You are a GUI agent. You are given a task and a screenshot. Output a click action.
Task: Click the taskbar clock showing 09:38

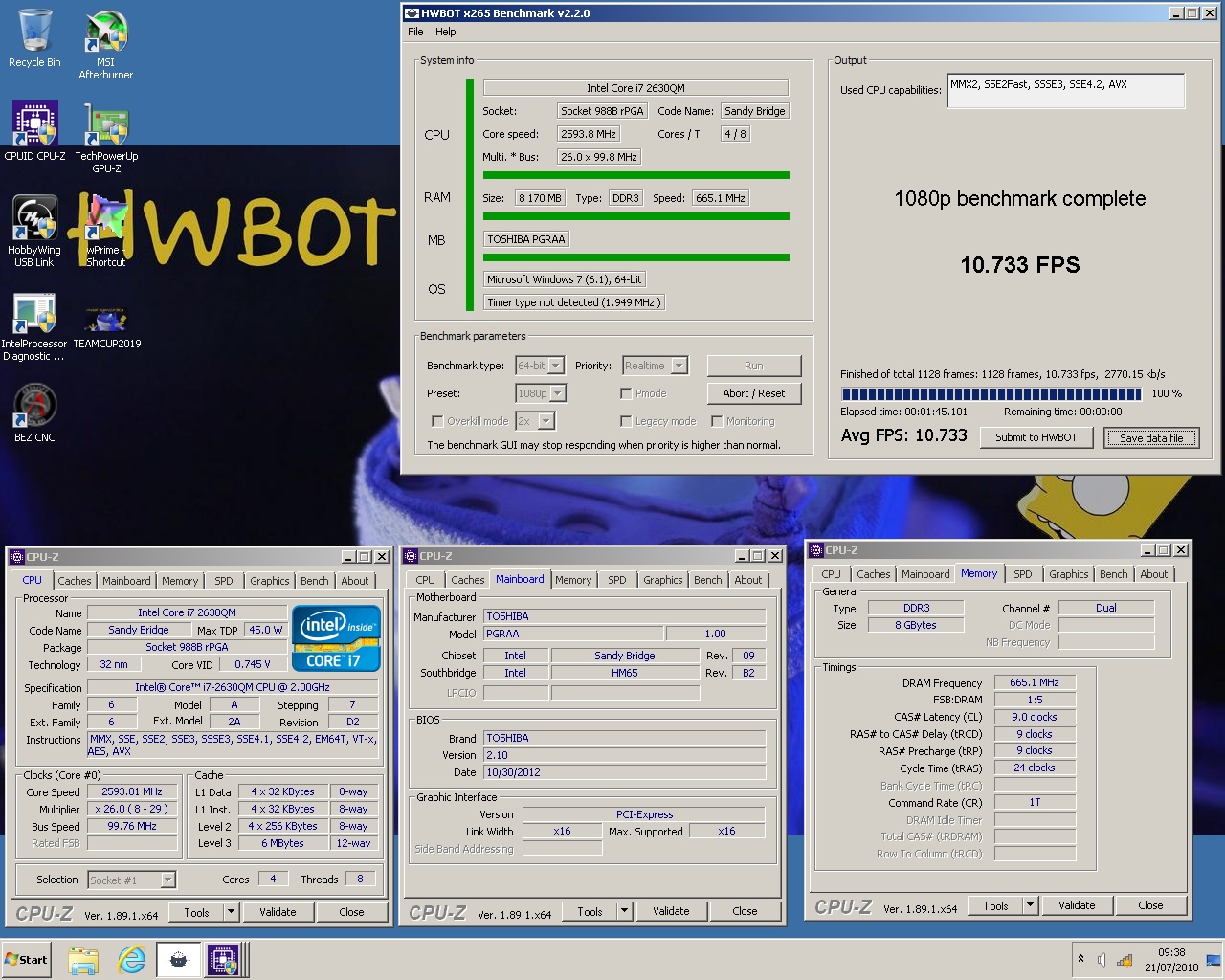[x=1171, y=960]
